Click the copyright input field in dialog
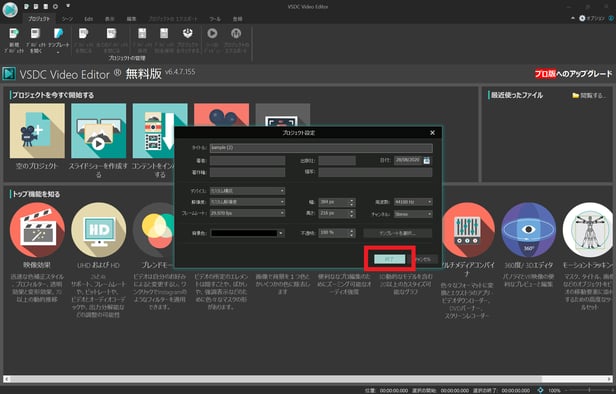The width and height of the screenshot is (616, 394). coord(248,172)
